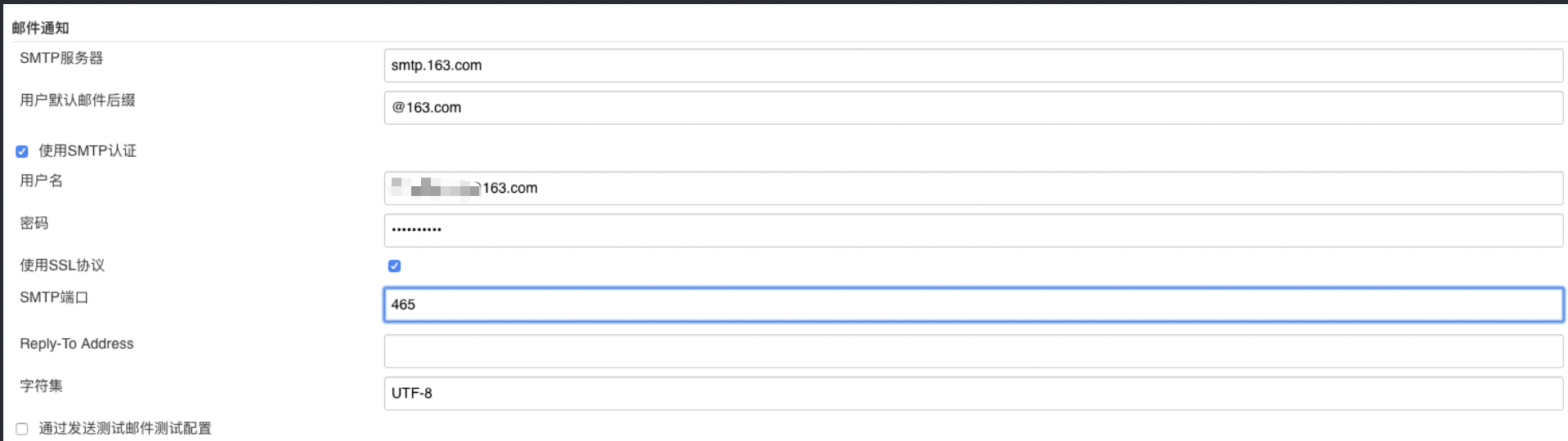Click the 密码 label text
The image size is (1568, 441).
(x=34, y=223)
